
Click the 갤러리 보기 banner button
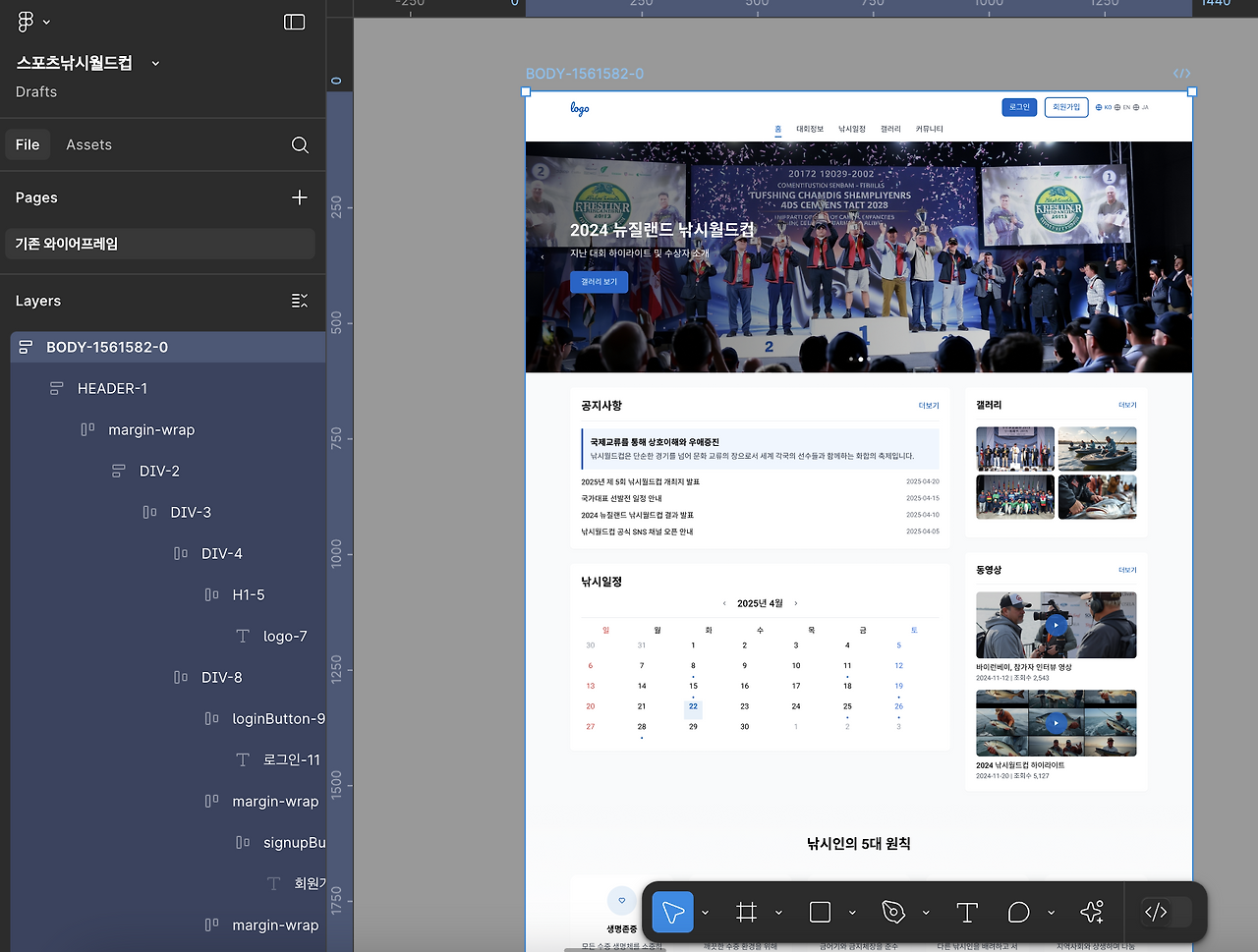(x=599, y=282)
